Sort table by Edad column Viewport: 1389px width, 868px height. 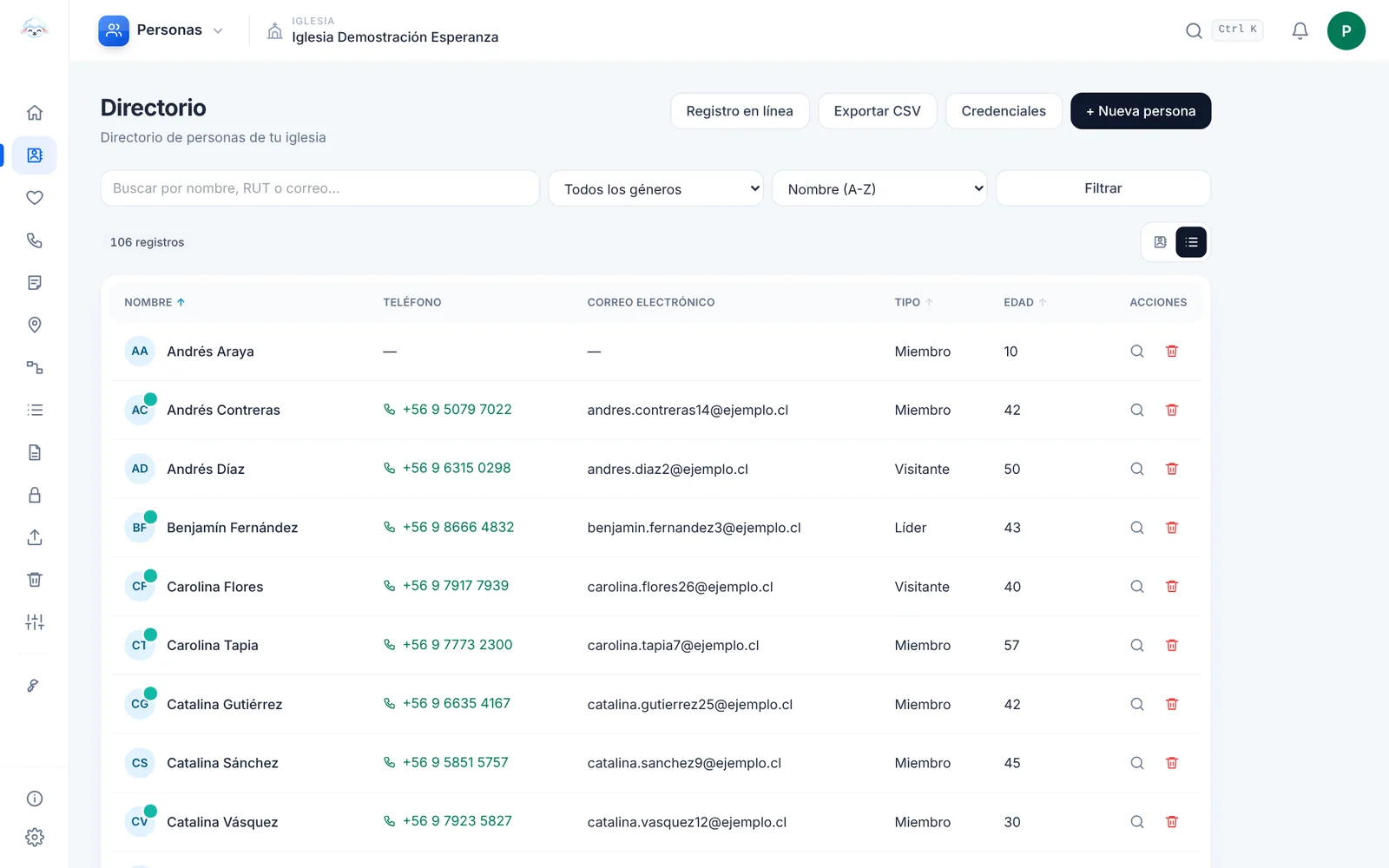coord(1025,302)
